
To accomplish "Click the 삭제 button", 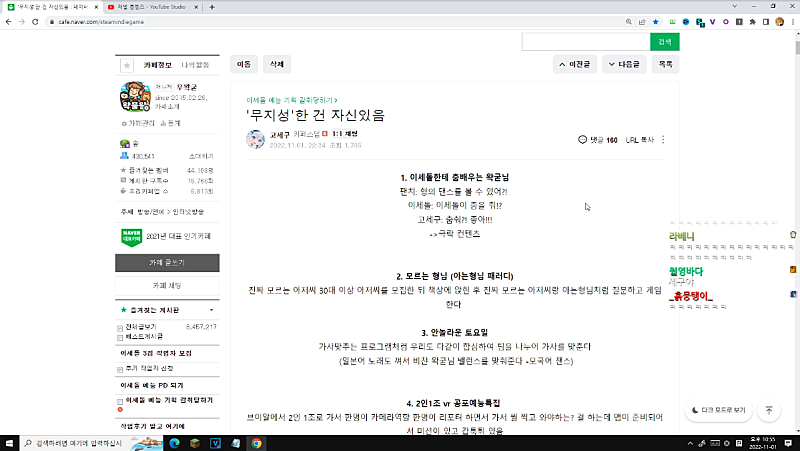I will pyautogui.click(x=277, y=64).
